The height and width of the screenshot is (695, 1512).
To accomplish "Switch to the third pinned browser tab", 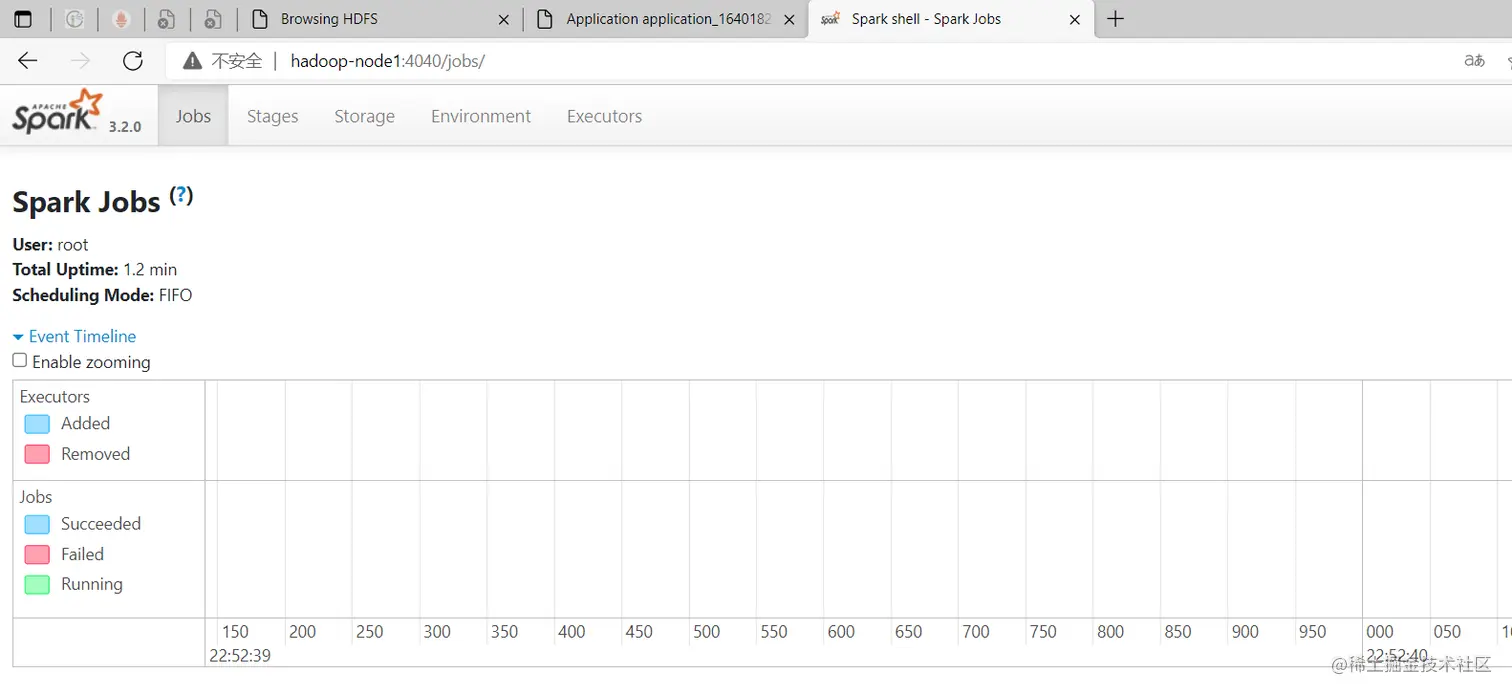I will [167, 19].
